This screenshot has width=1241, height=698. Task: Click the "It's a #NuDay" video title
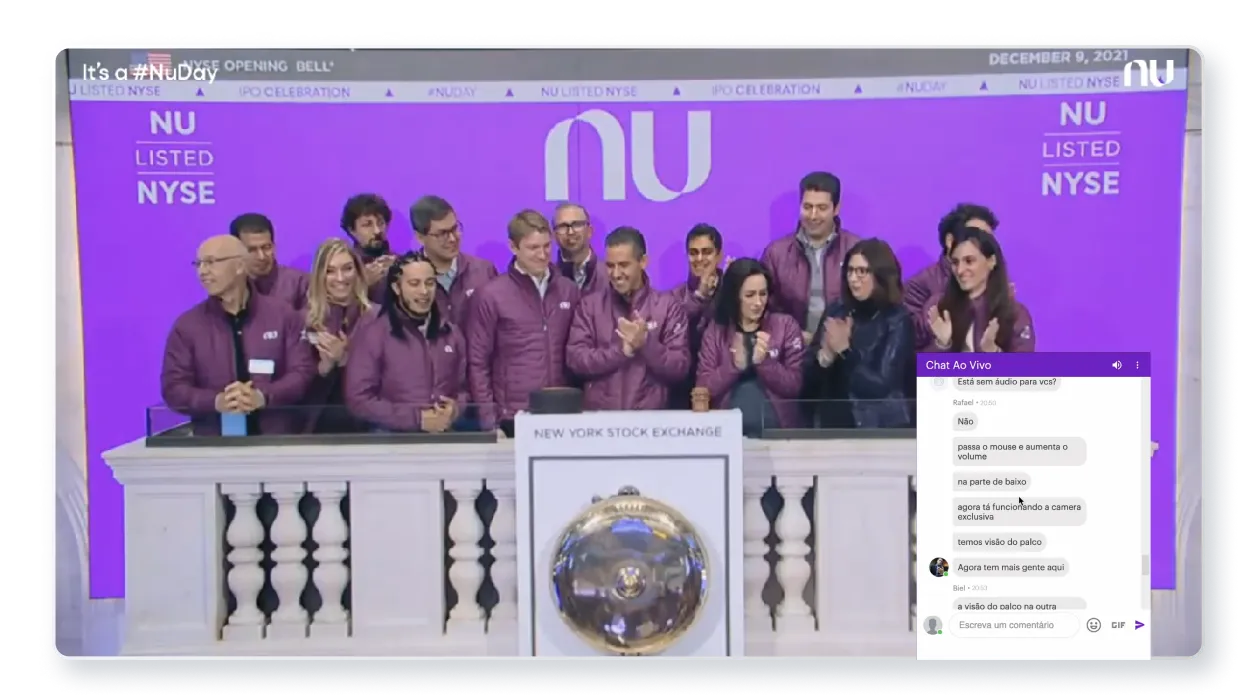pos(150,72)
